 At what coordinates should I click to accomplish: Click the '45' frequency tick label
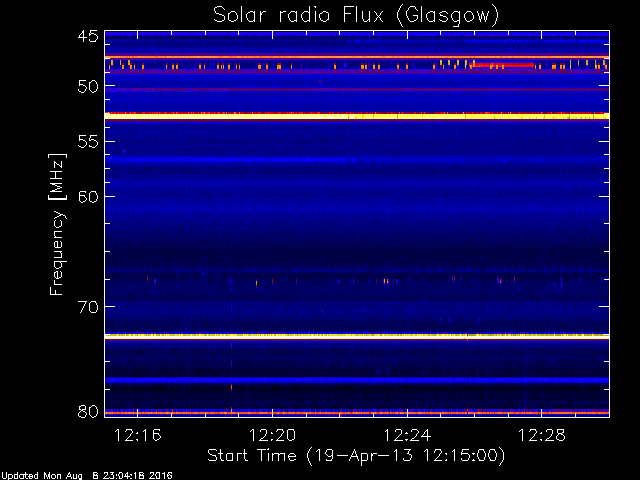(88, 37)
